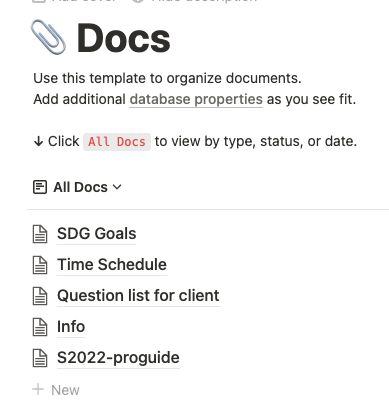Click the organize documents description text
Image resolution: width=389 pixels, height=417 pixels.
(x=167, y=78)
